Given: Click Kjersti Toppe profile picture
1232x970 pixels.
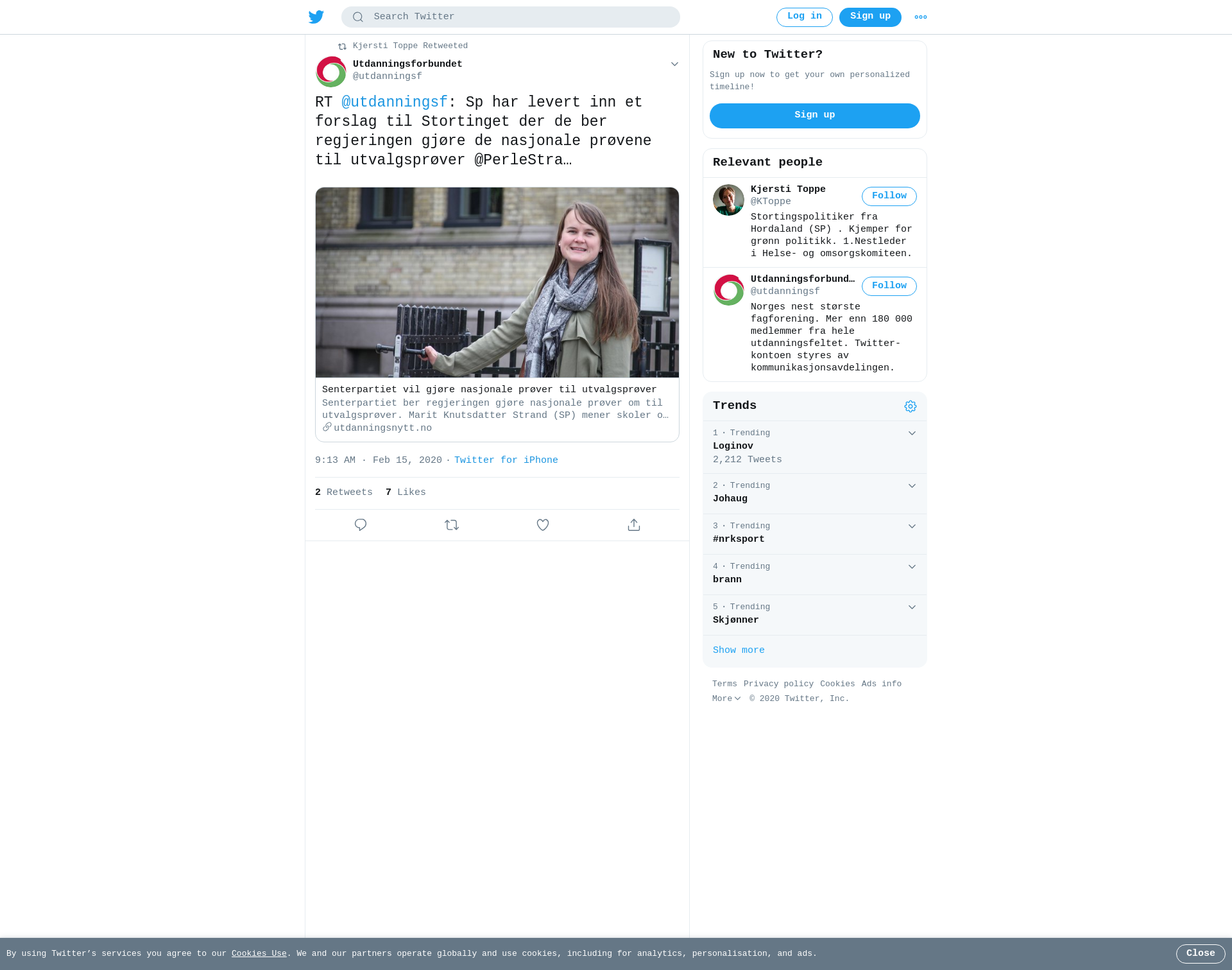Looking at the screenshot, I should point(728,200).
